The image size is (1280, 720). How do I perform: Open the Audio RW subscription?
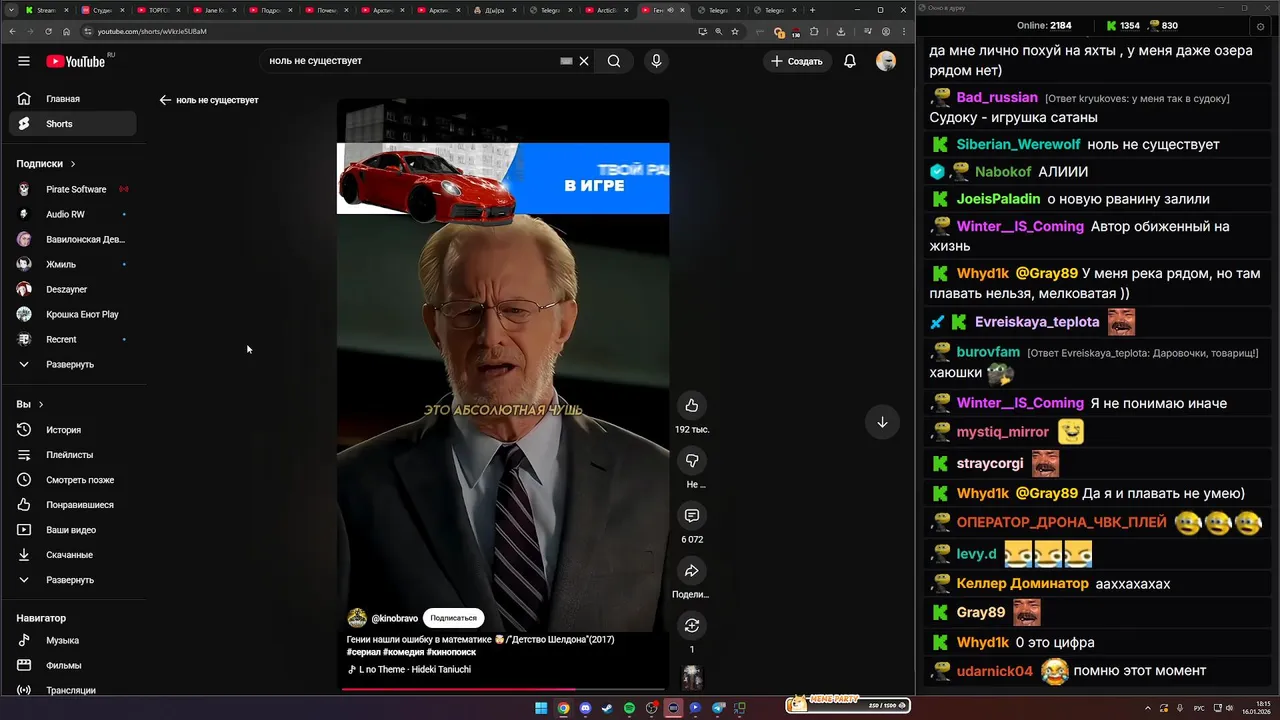coord(72,214)
